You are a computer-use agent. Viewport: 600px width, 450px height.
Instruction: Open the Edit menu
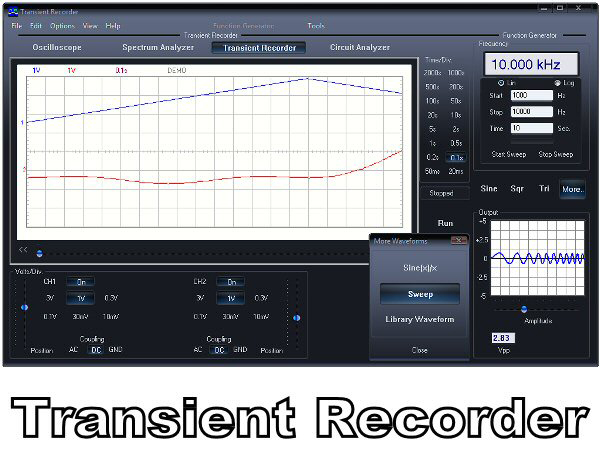point(36,26)
